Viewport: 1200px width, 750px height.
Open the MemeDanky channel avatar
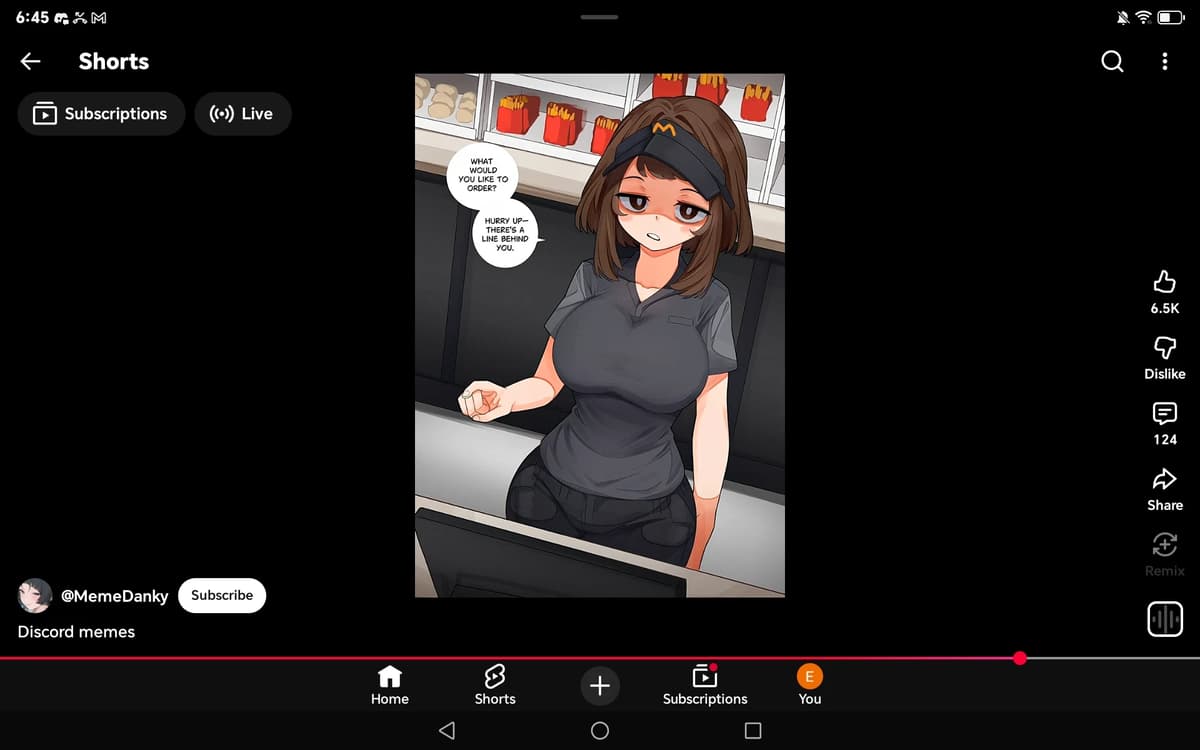(x=35, y=595)
